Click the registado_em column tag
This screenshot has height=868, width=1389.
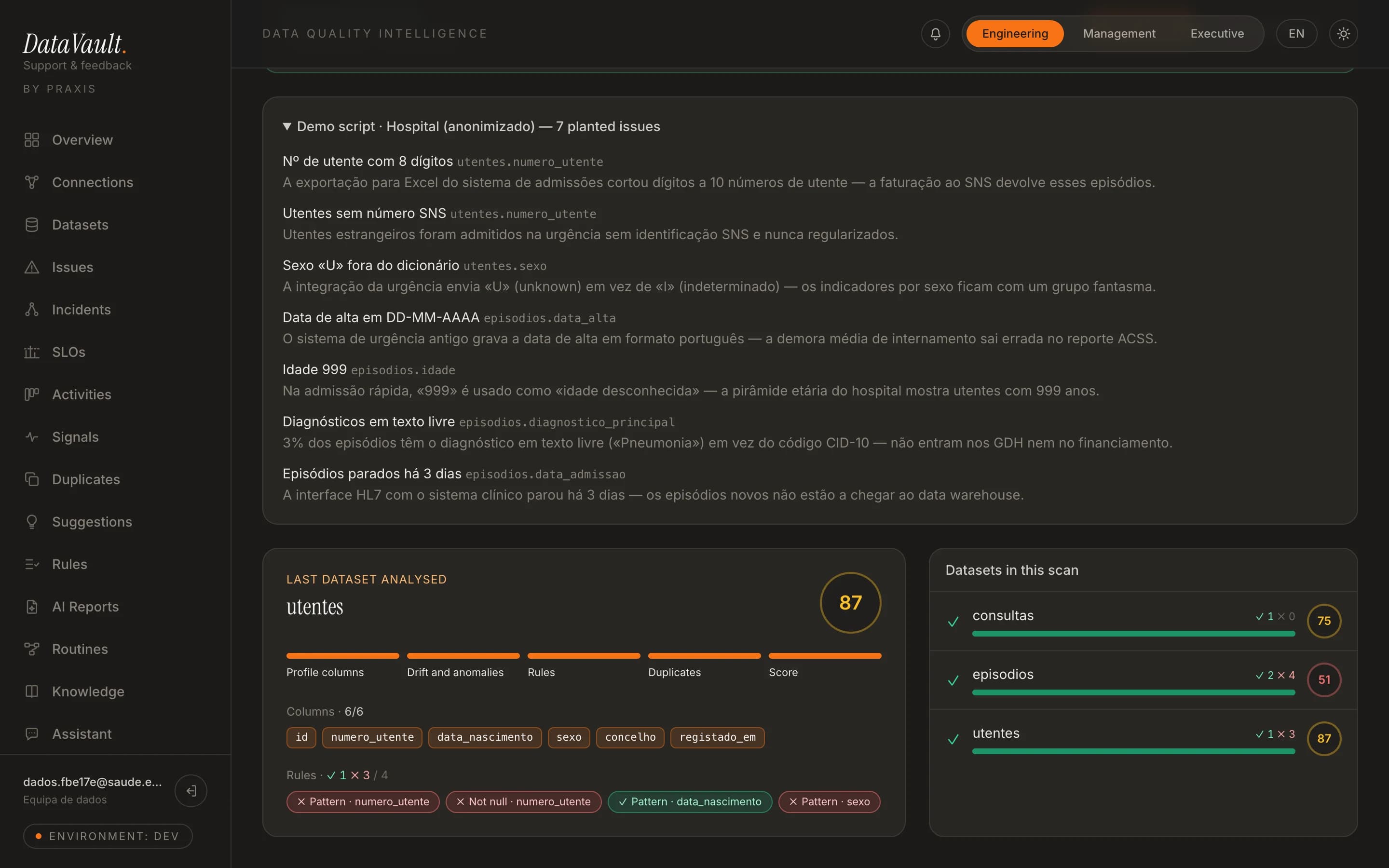718,738
